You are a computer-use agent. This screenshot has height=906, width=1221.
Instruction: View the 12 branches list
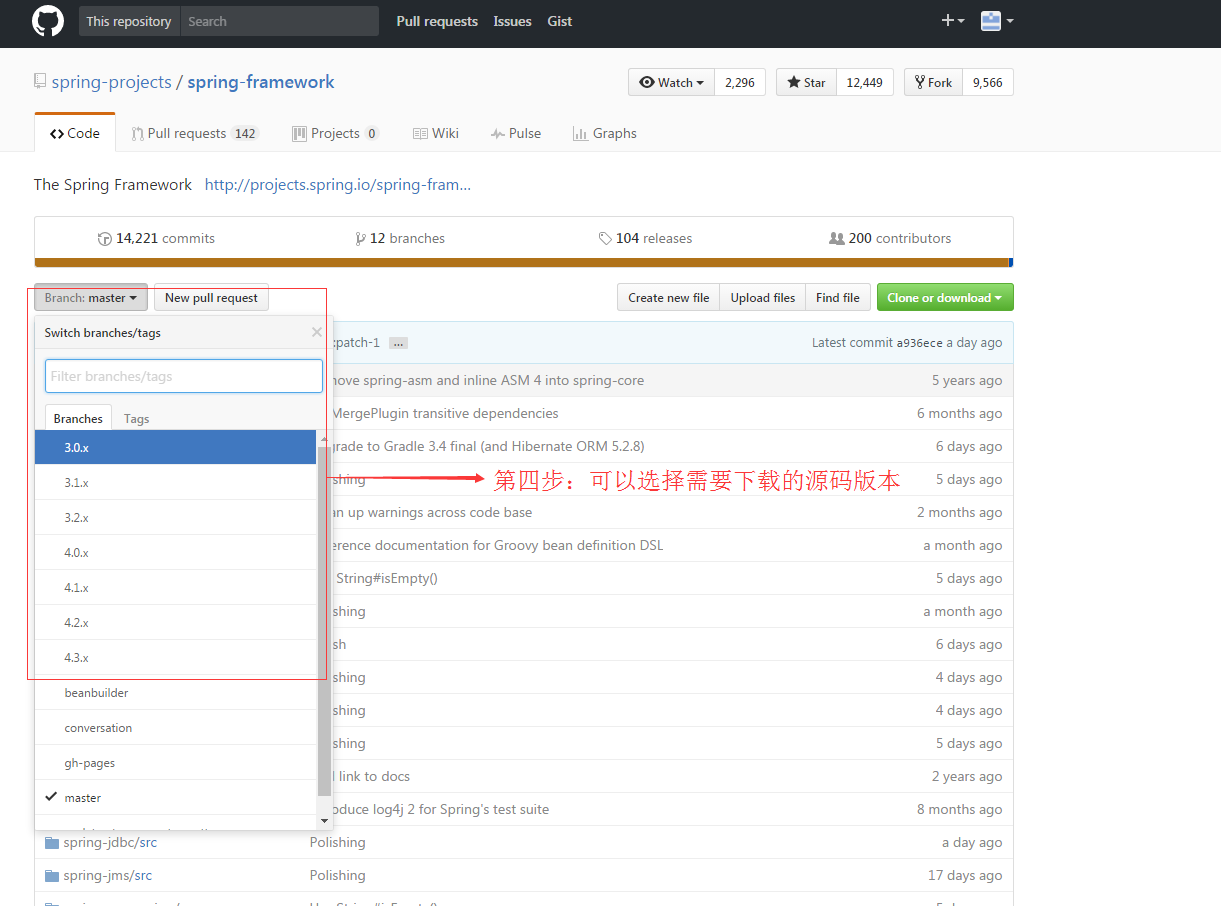tap(400, 238)
